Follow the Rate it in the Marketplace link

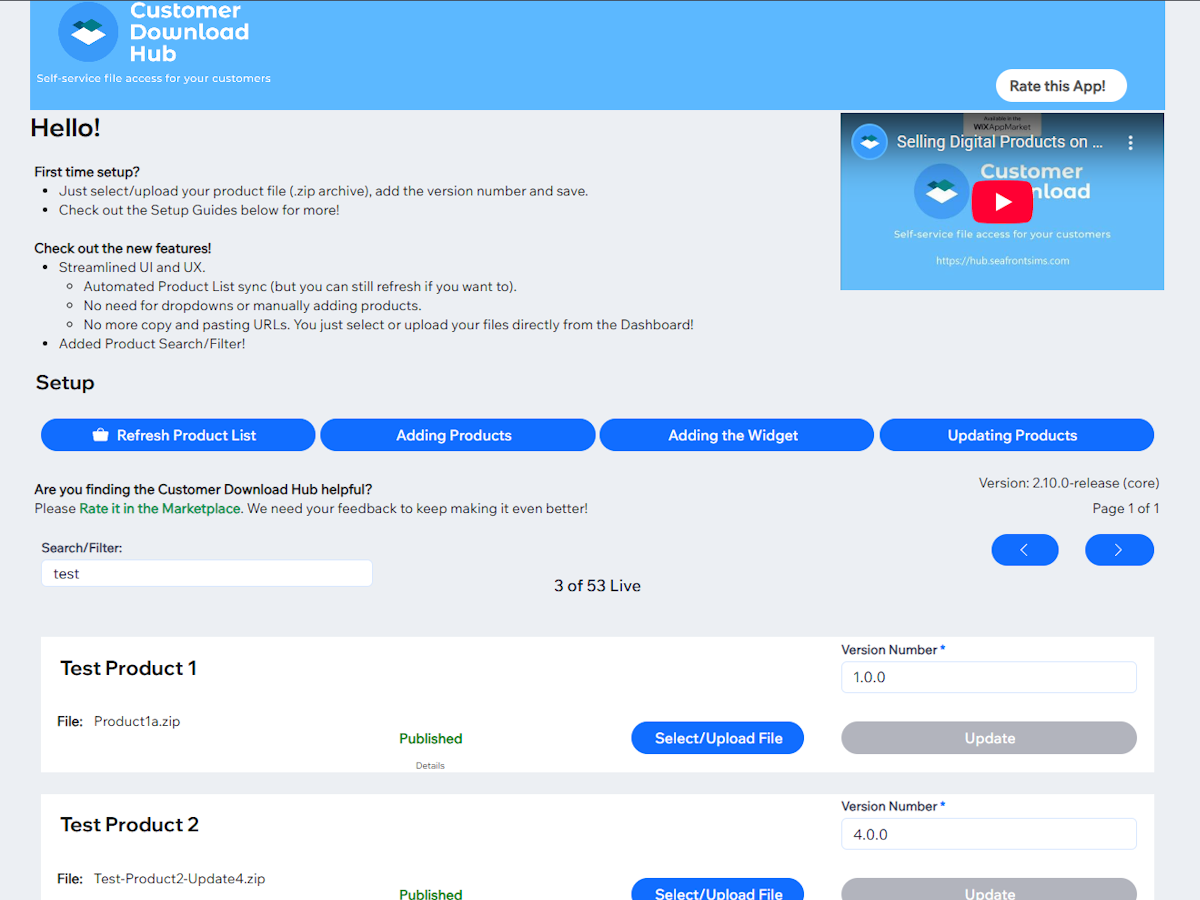click(160, 508)
